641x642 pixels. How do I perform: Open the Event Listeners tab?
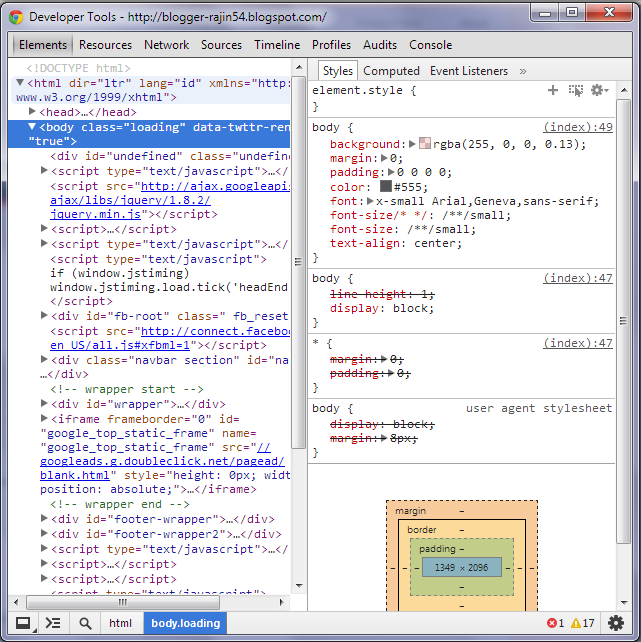[469, 71]
